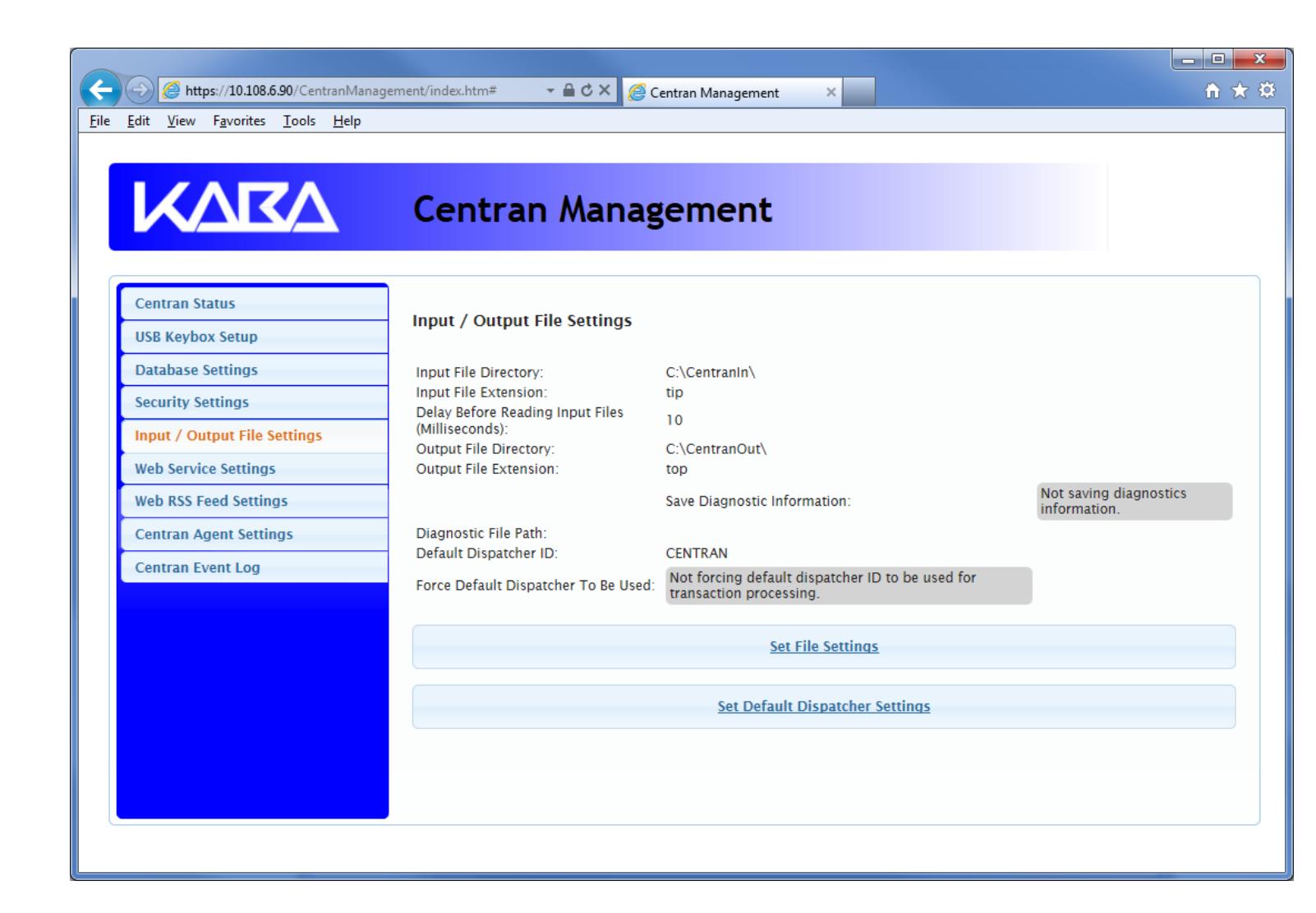Stop loading with the address bar X icon
This screenshot has width=1316, height=913.
(x=605, y=91)
